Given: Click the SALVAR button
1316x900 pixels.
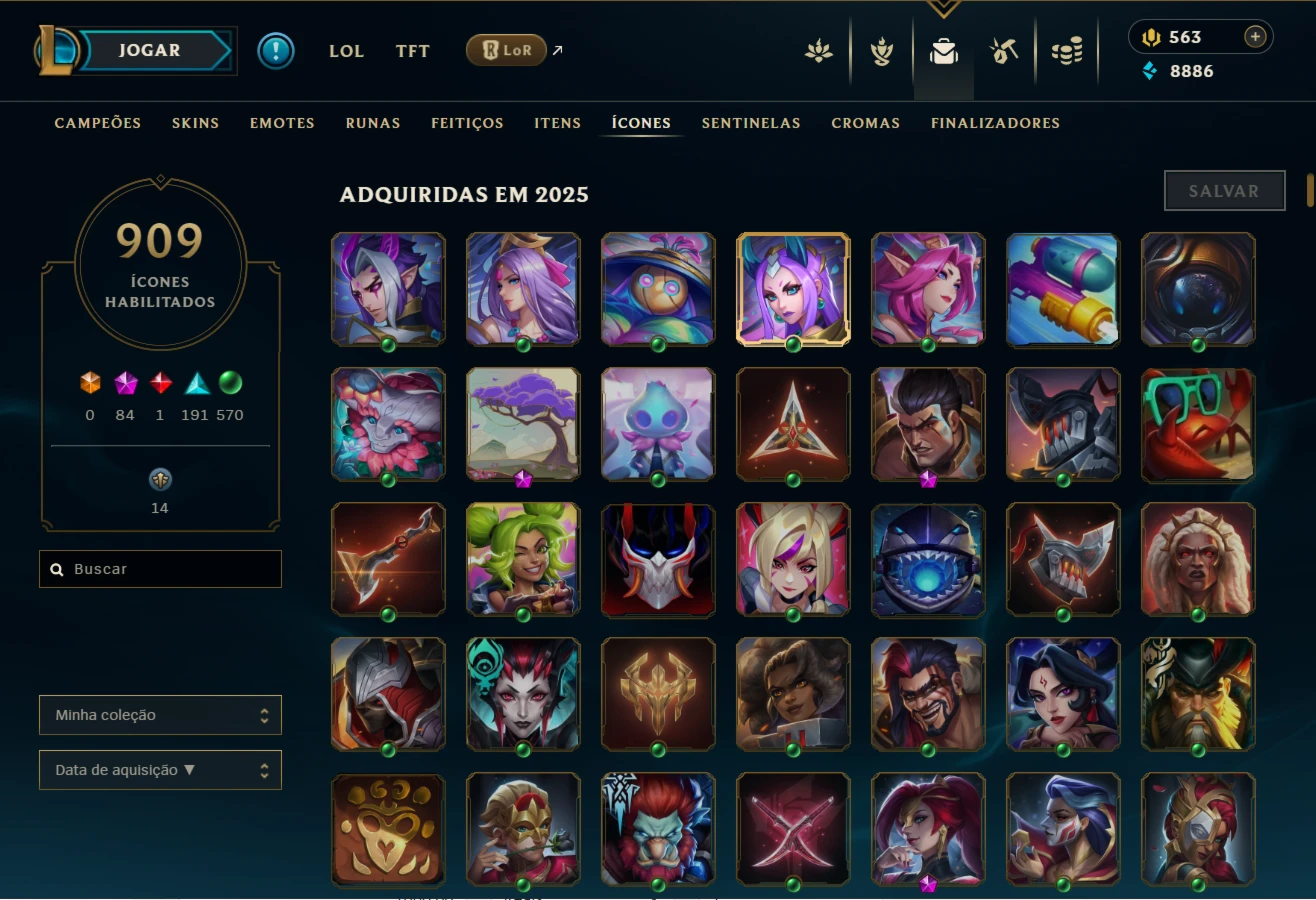Looking at the screenshot, I should 1224,191.
